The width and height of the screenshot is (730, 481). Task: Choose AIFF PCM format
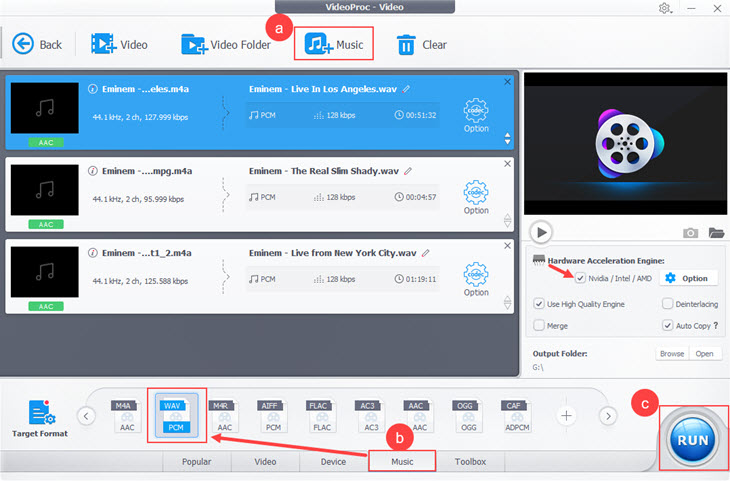[x=272, y=415]
